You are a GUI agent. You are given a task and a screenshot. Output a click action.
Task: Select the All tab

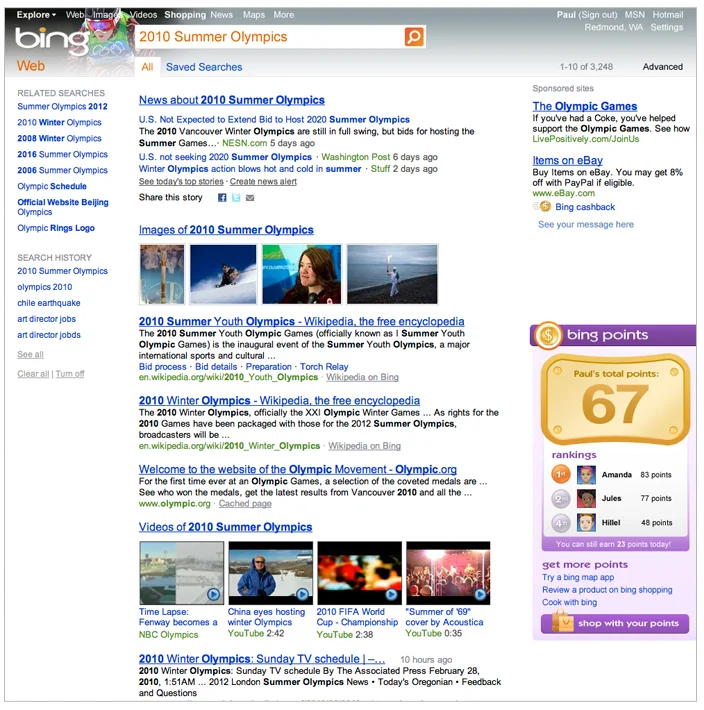click(x=147, y=67)
